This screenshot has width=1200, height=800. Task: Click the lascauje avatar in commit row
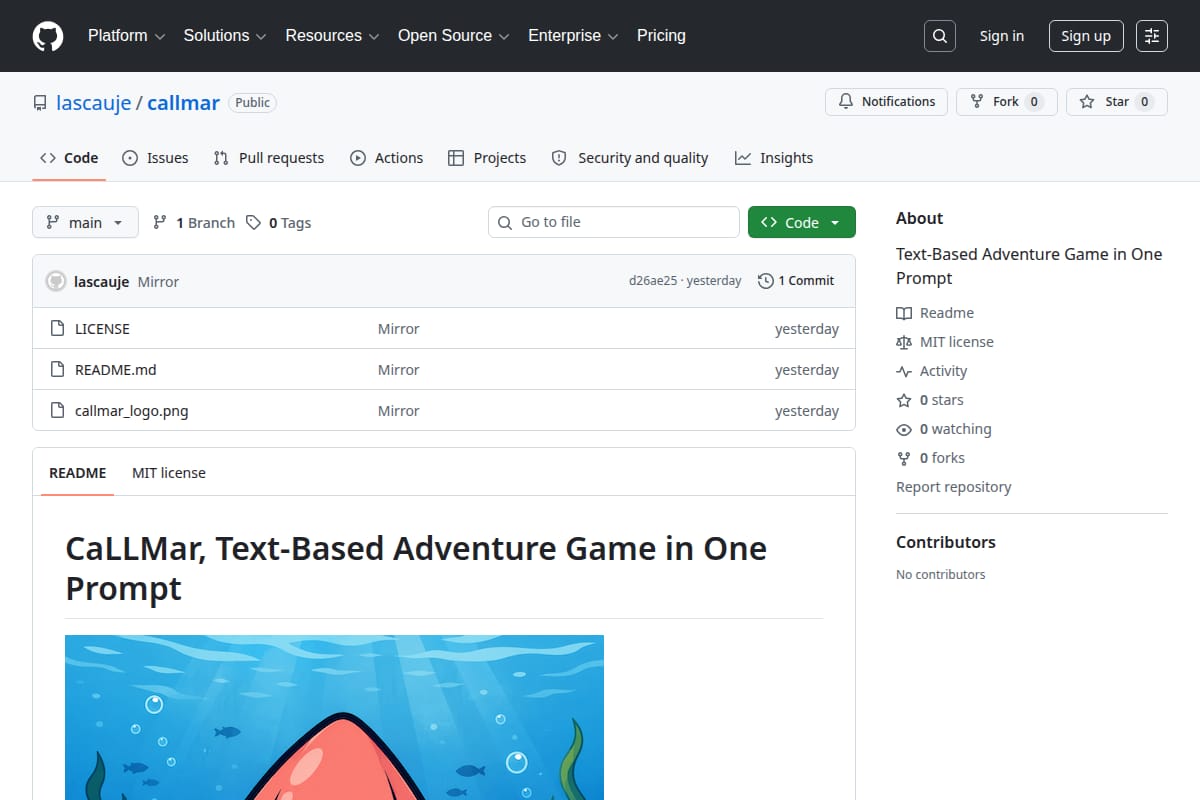[x=56, y=281]
